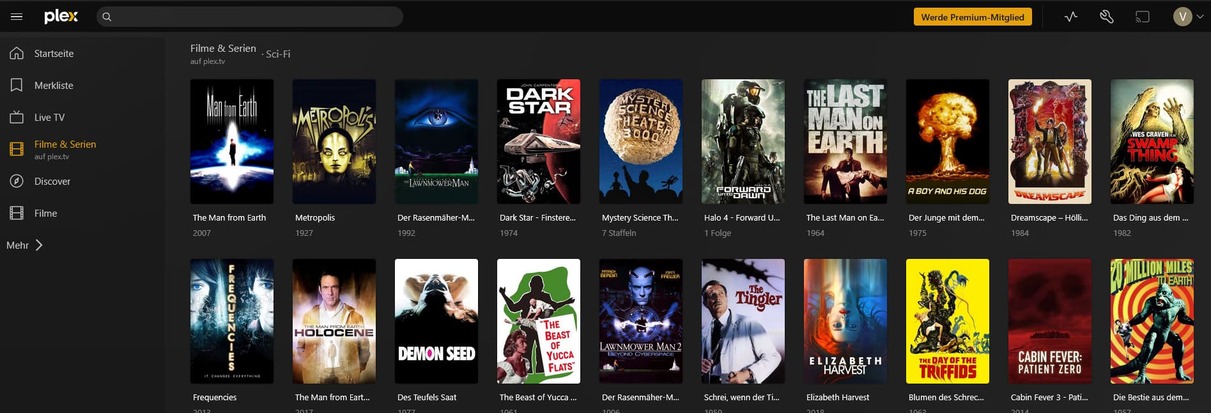Click title 'Cabin Fever 3 - Pati...'
Viewport: 1211px width, 413px height.
1049,397
